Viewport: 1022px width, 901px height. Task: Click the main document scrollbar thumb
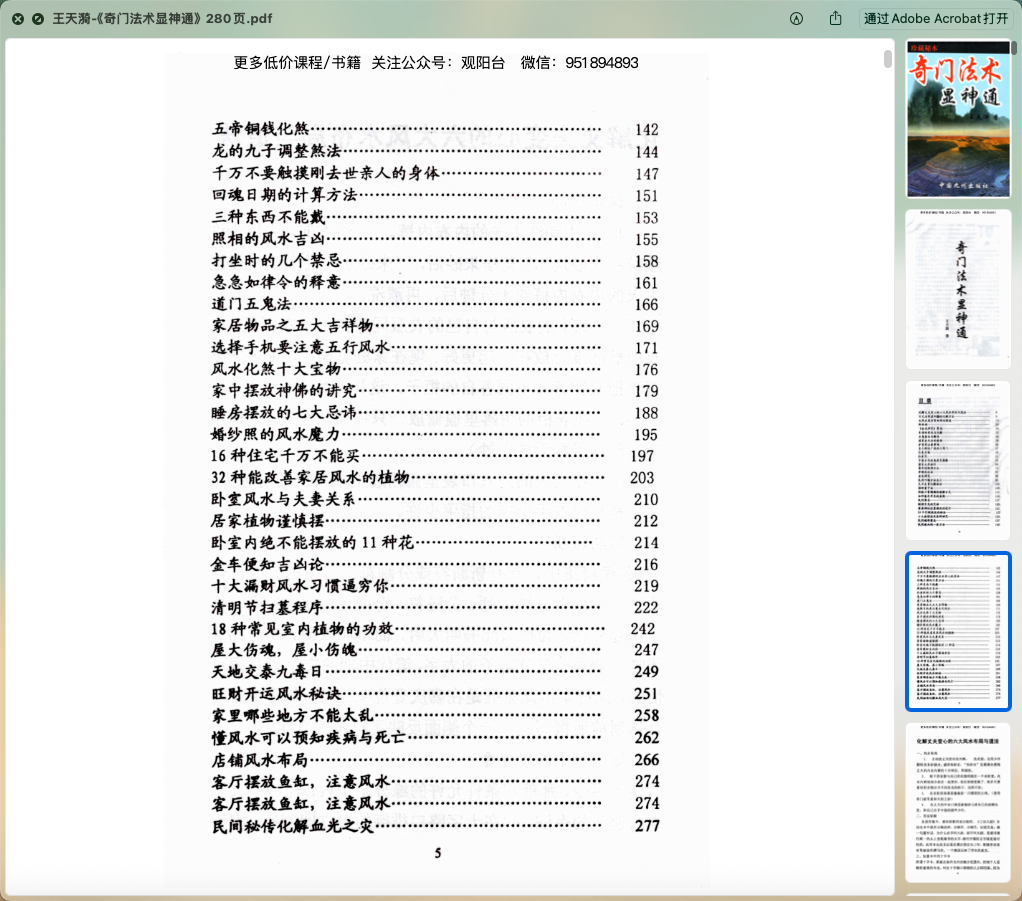(888, 59)
